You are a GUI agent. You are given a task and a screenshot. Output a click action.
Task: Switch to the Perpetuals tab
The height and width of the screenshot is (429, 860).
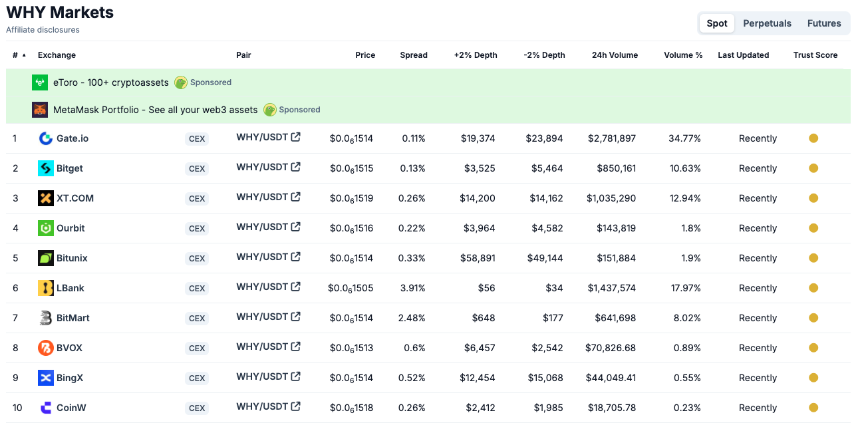point(767,24)
